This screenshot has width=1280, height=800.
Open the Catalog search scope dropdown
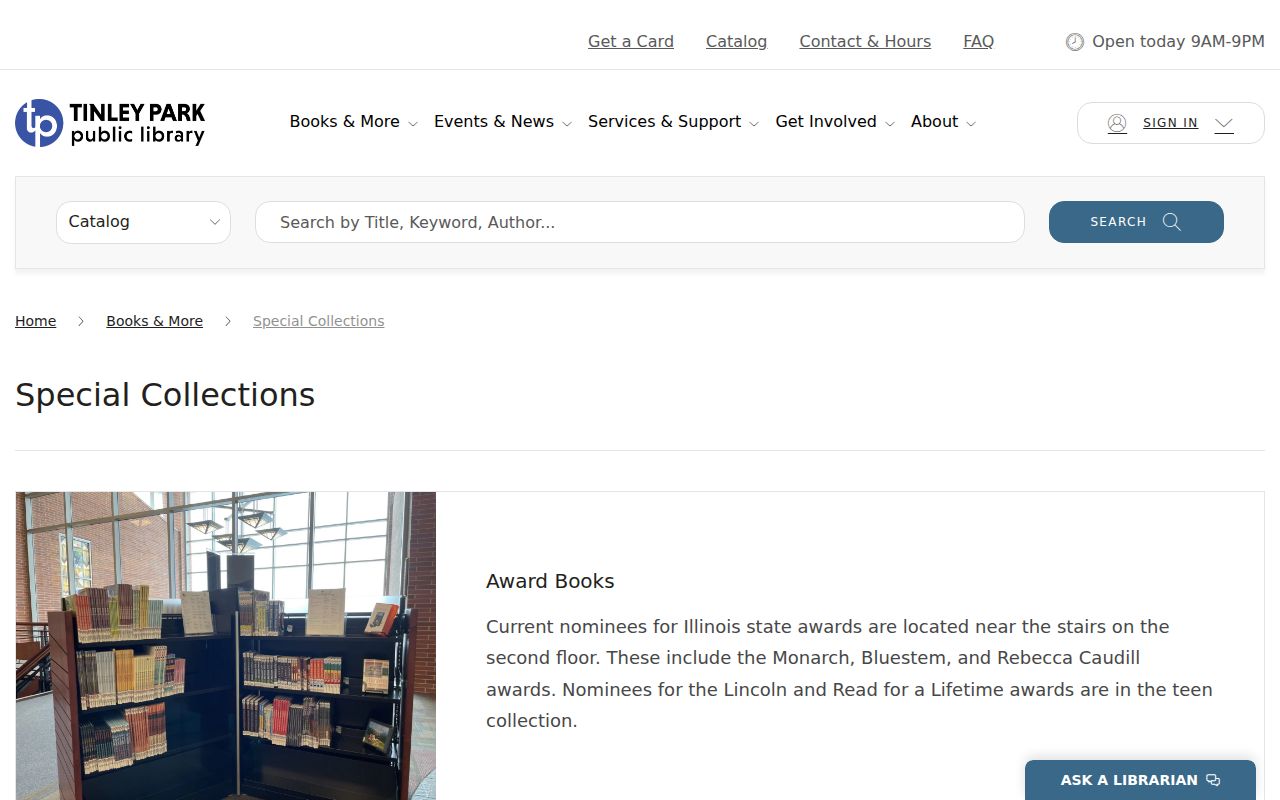[x=143, y=222]
